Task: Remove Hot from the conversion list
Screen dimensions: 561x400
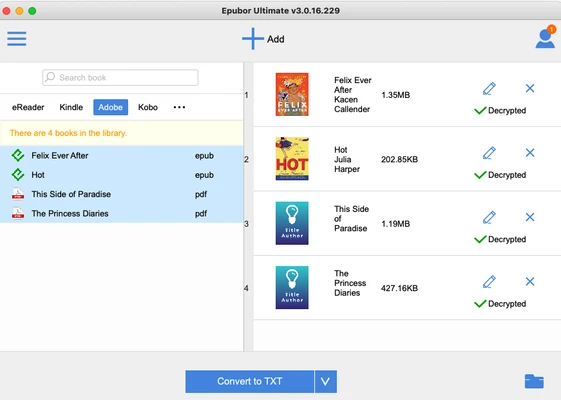Action: 530,153
